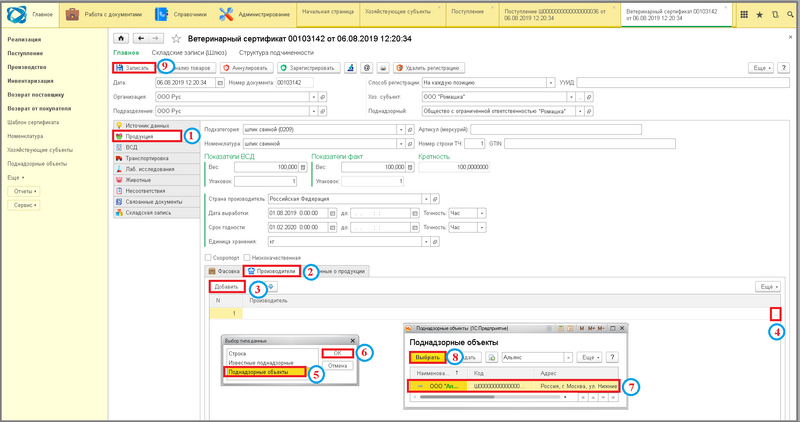The width and height of the screenshot is (800, 422).
Task: Open linked Хоз. субъект record icon
Action: click(x=589, y=97)
